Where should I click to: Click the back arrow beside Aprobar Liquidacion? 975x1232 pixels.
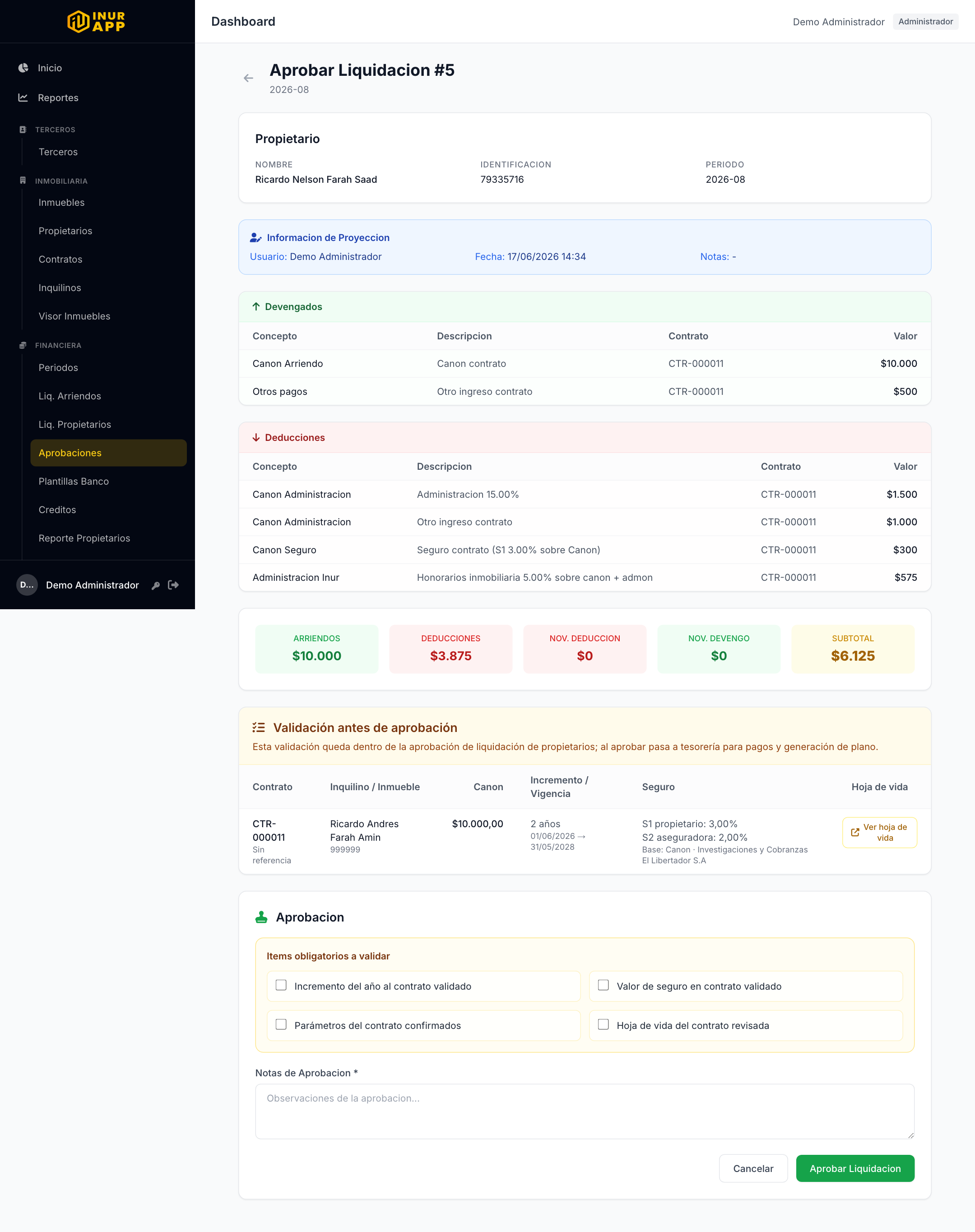(248, 78)
